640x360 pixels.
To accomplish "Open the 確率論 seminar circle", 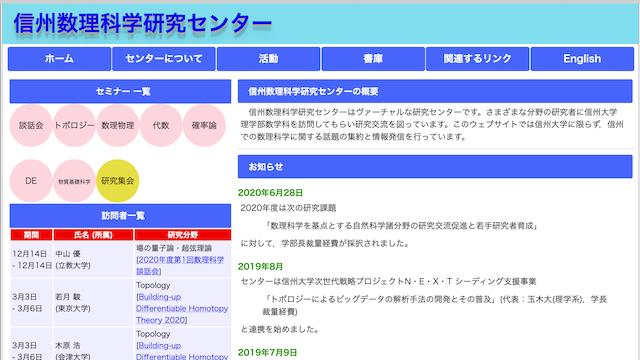I will [204, 125].
